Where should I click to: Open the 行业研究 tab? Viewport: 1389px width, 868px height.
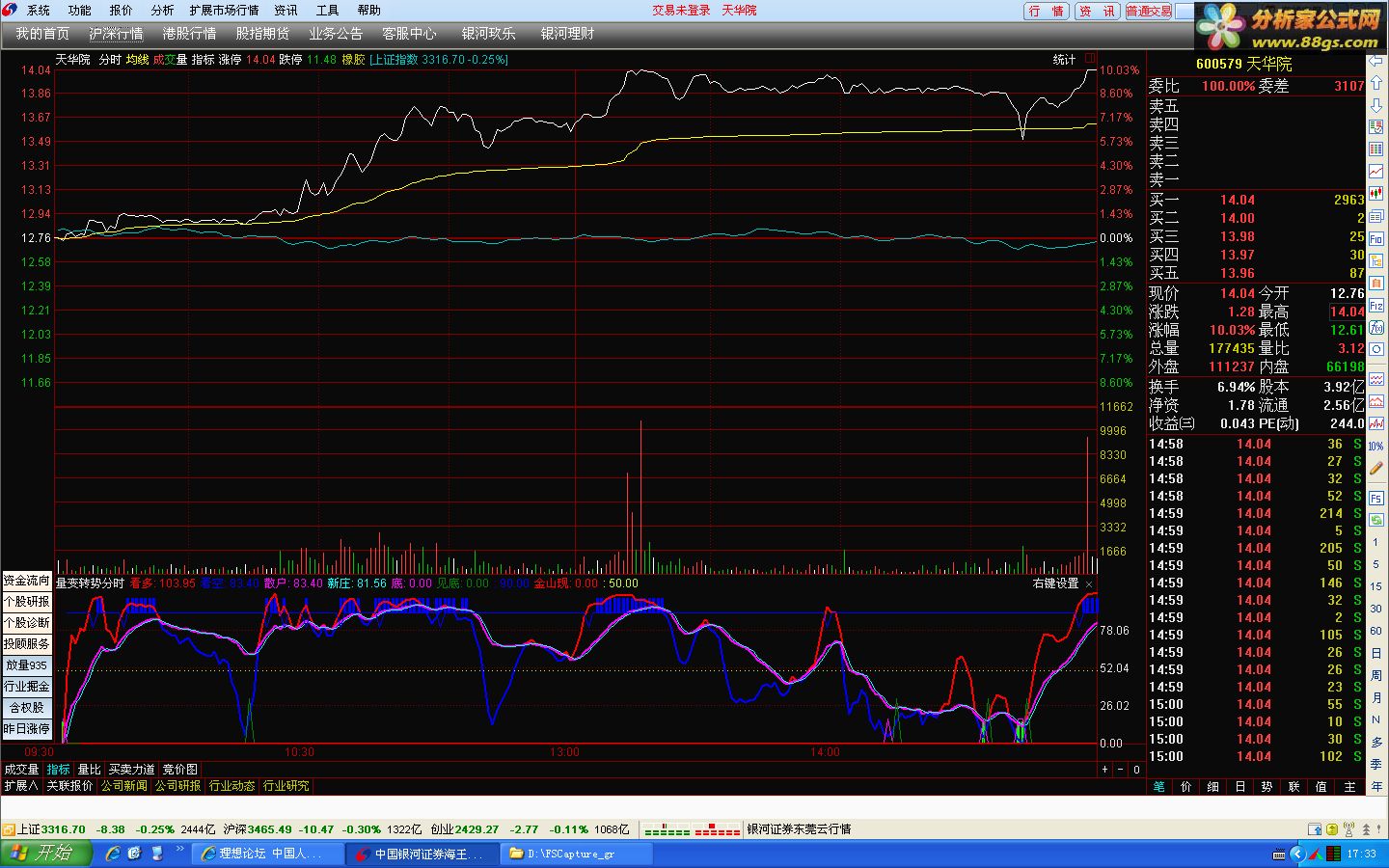[x=286, y=786]
